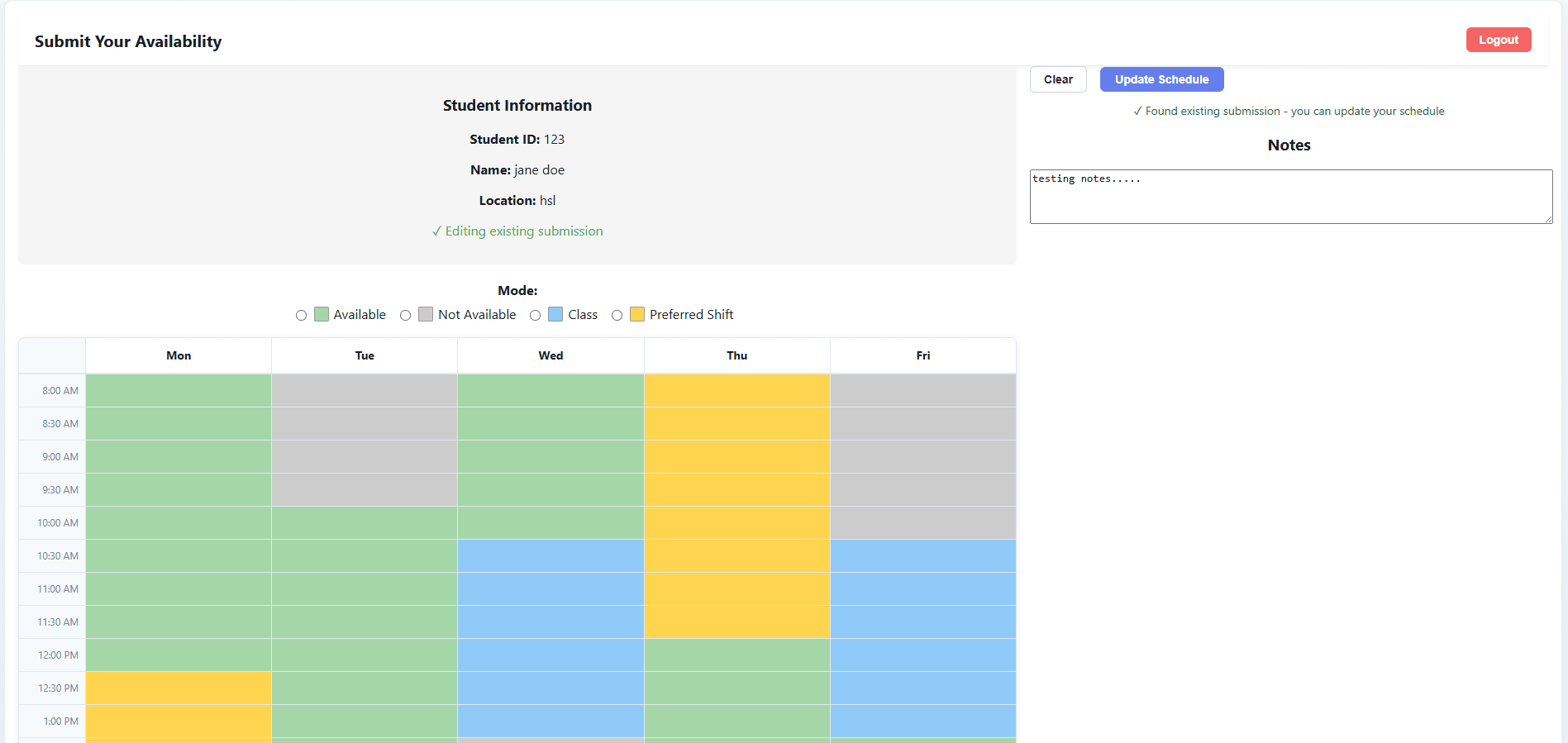Click the Name: jane doe text

tap(517, 170)
